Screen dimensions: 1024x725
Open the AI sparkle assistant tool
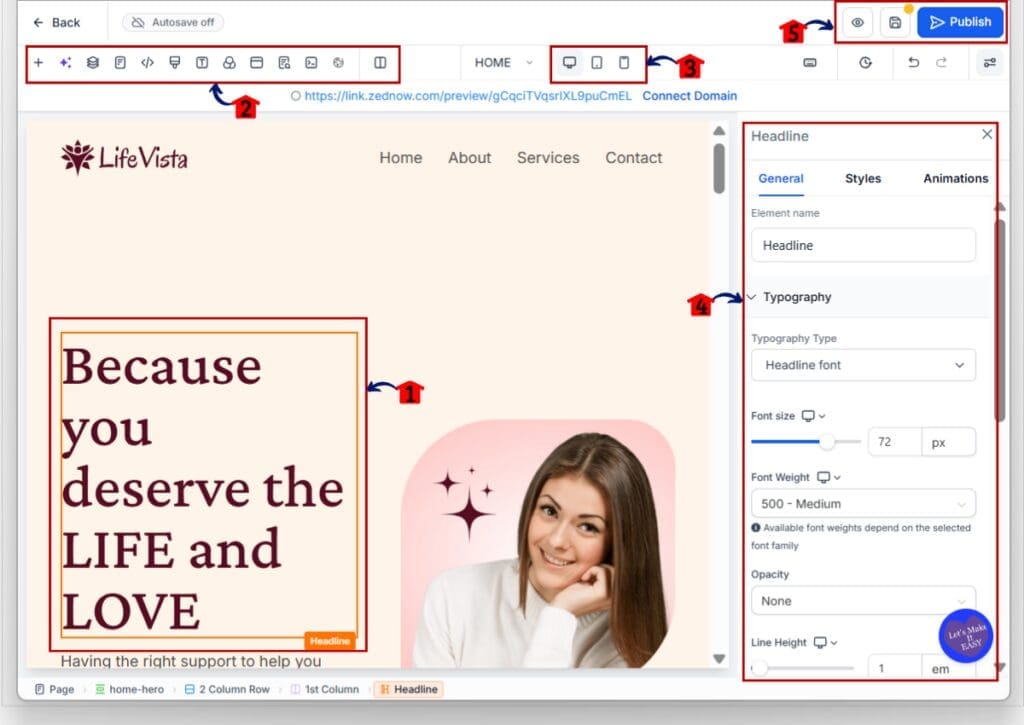point(65,63)
